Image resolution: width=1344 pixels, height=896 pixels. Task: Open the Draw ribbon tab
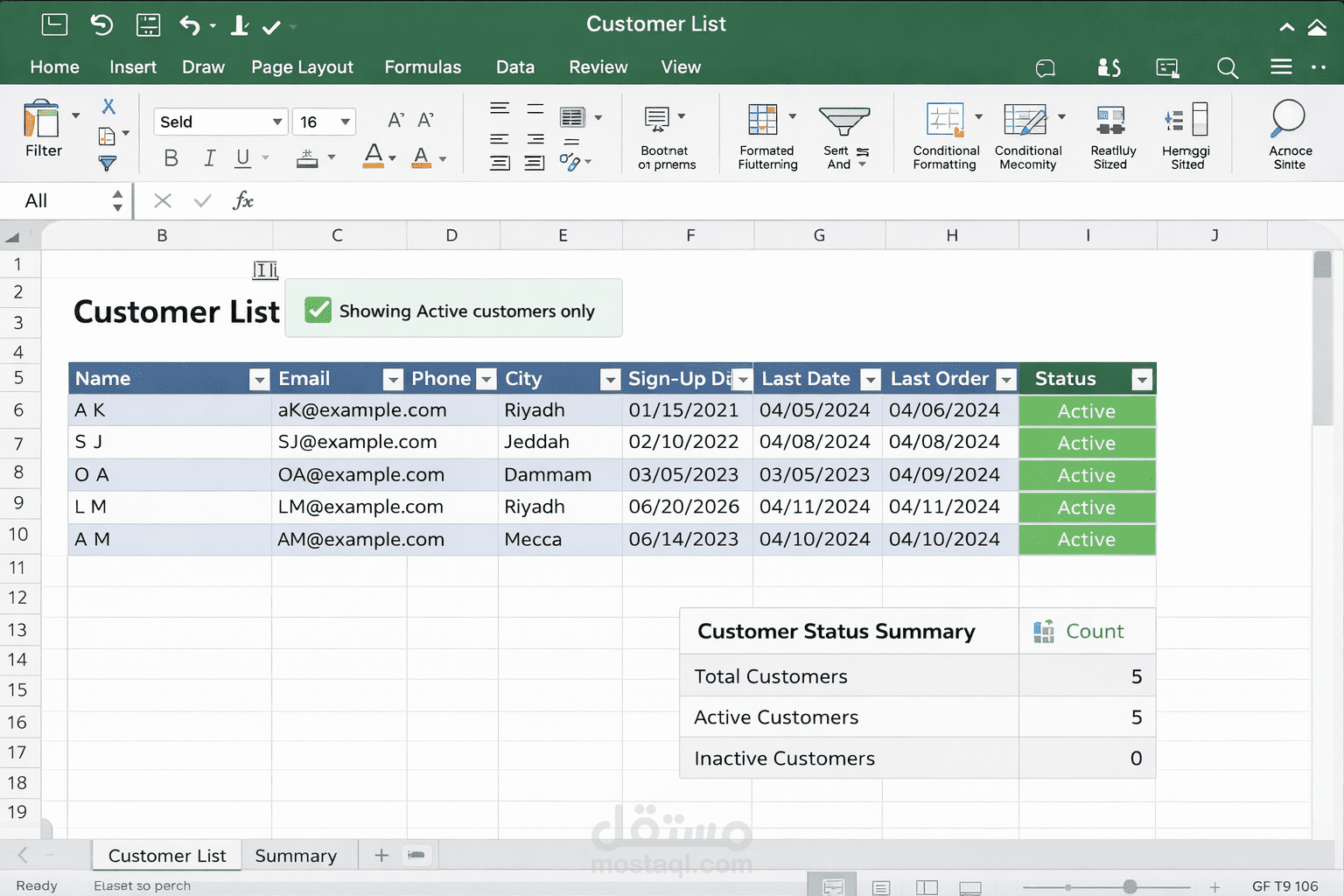tap(203, 67)
